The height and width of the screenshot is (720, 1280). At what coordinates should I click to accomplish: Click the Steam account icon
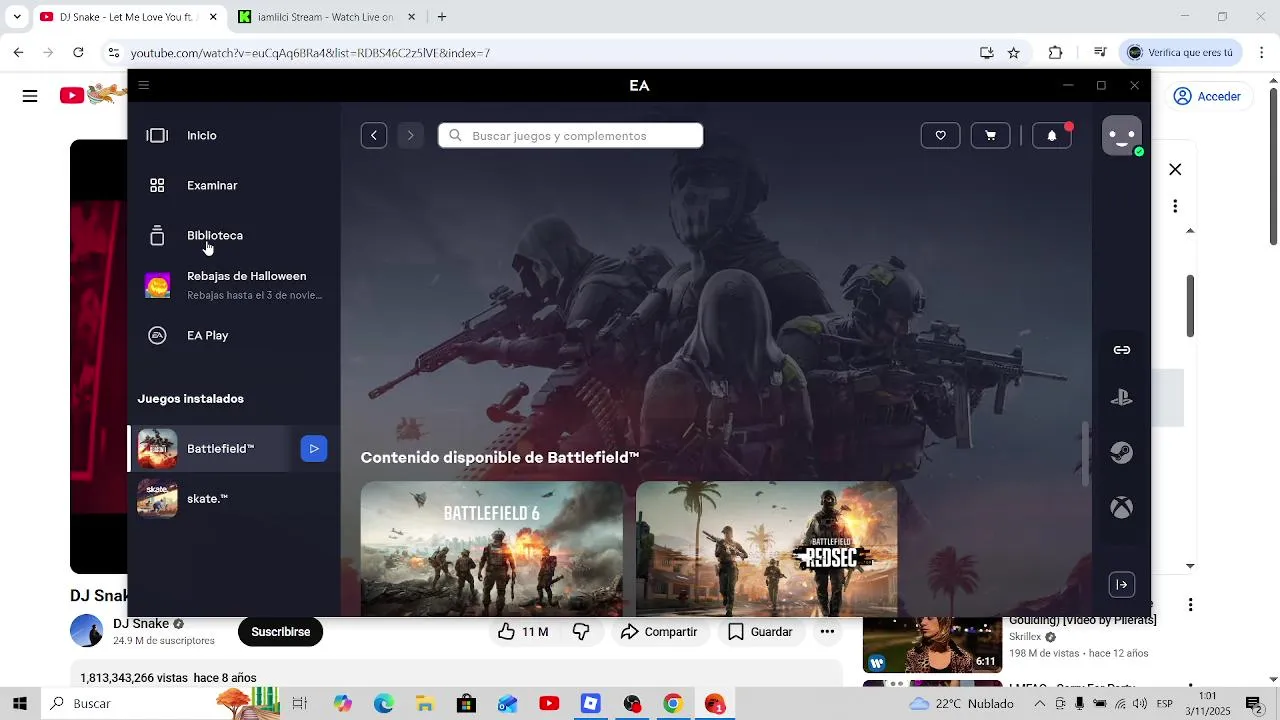pyautogui.click(x=1122, y=453)
